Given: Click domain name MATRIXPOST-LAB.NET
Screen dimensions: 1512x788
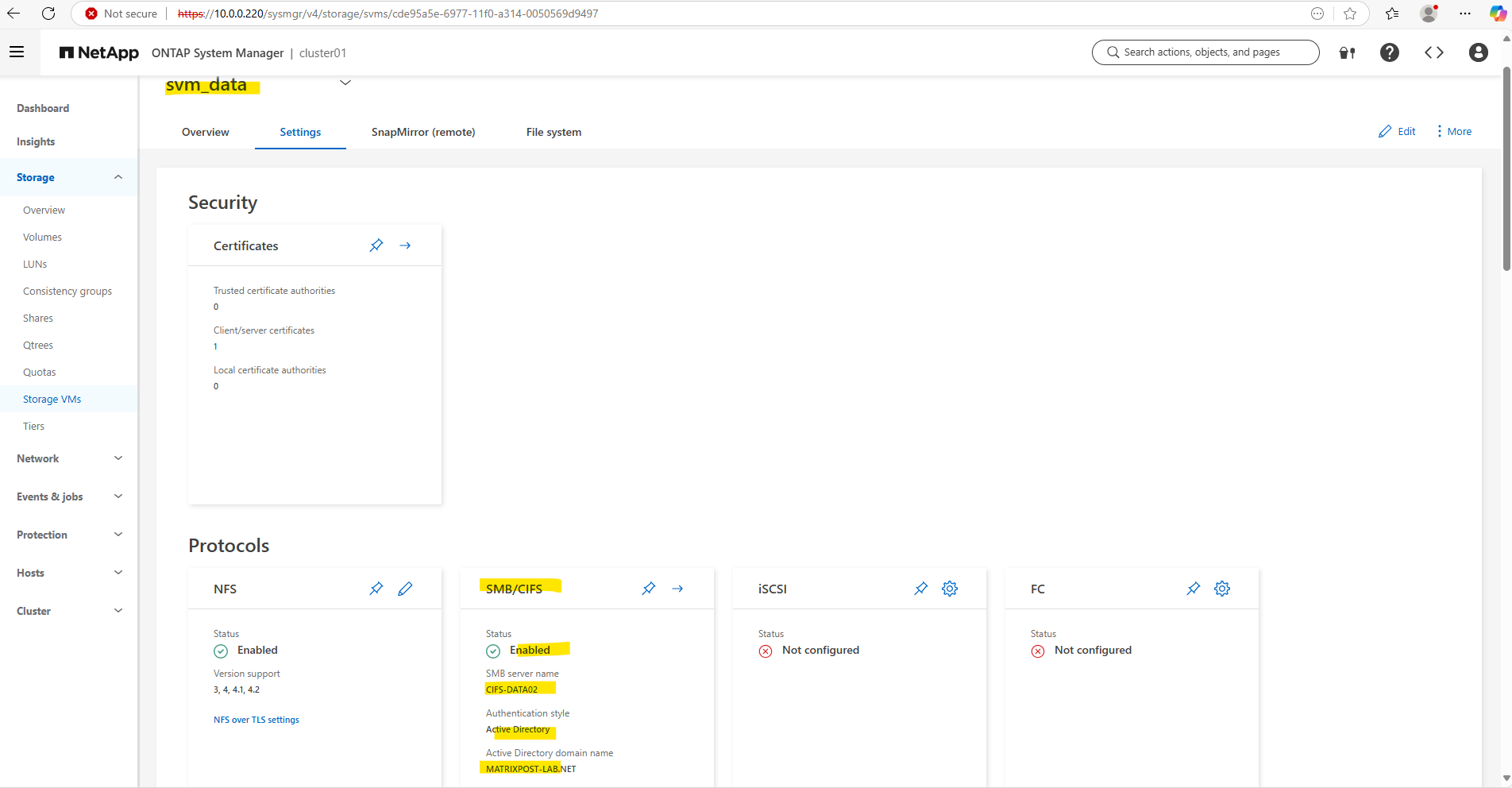Looking at the screenshot, I should (x=531, y=769).
